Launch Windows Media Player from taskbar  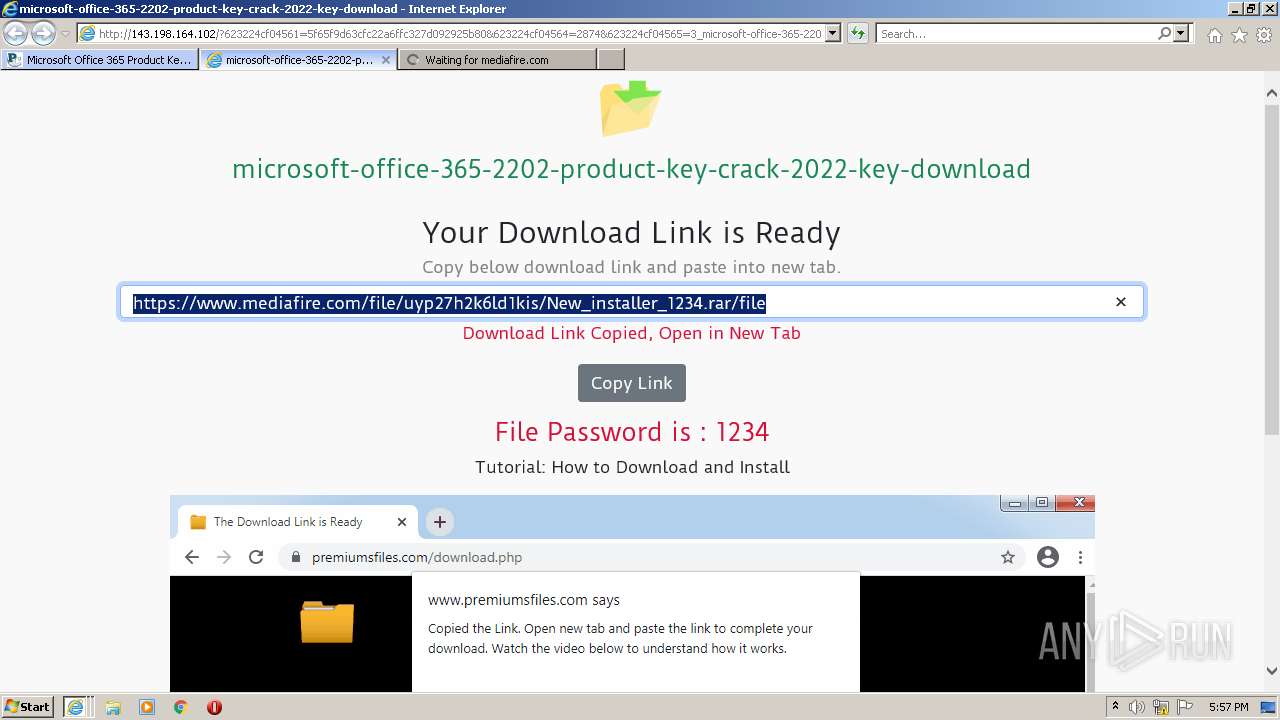[x=147, y=707]
